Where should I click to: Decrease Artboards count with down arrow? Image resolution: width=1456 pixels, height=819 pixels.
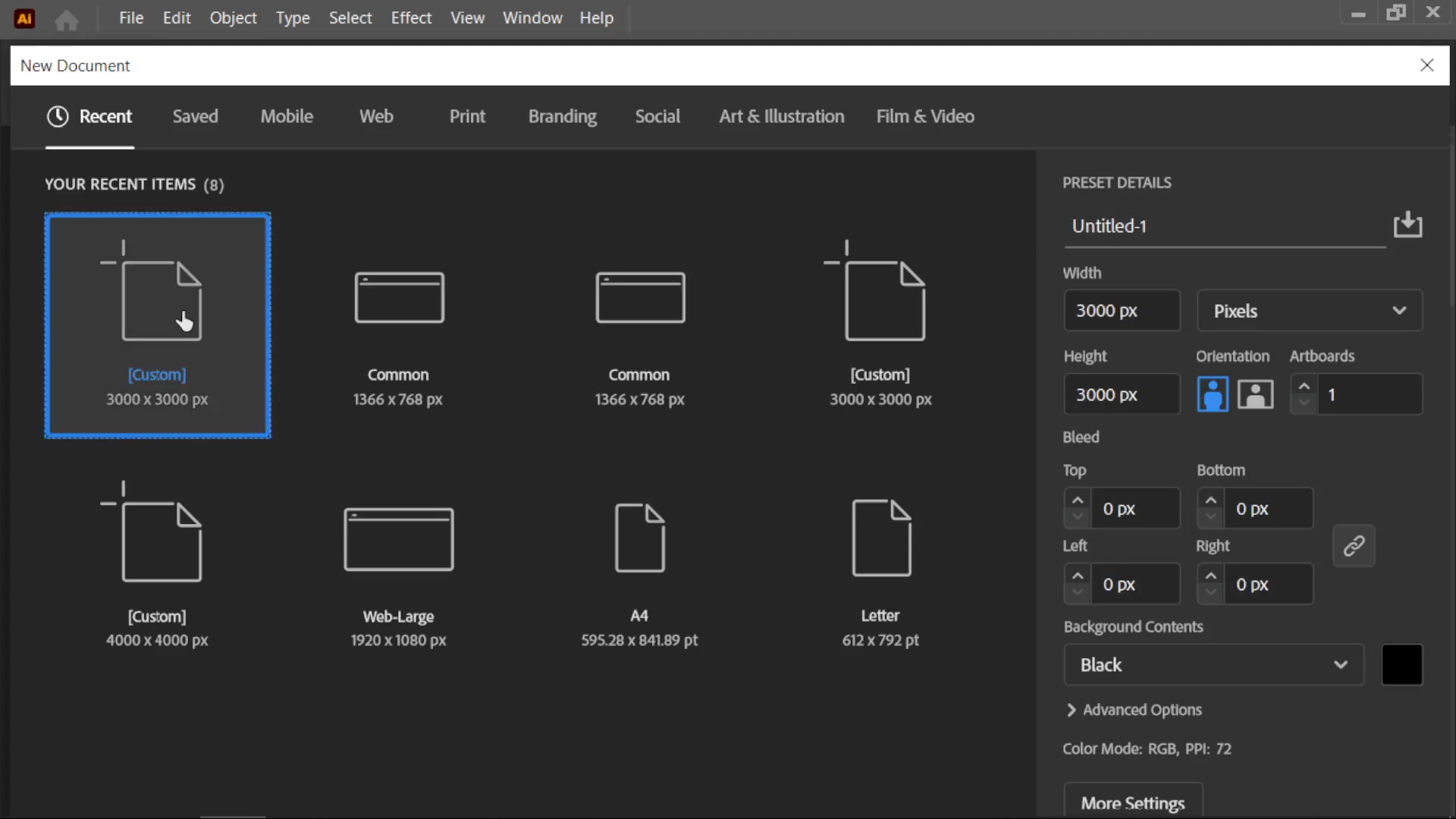[1304, 403]
